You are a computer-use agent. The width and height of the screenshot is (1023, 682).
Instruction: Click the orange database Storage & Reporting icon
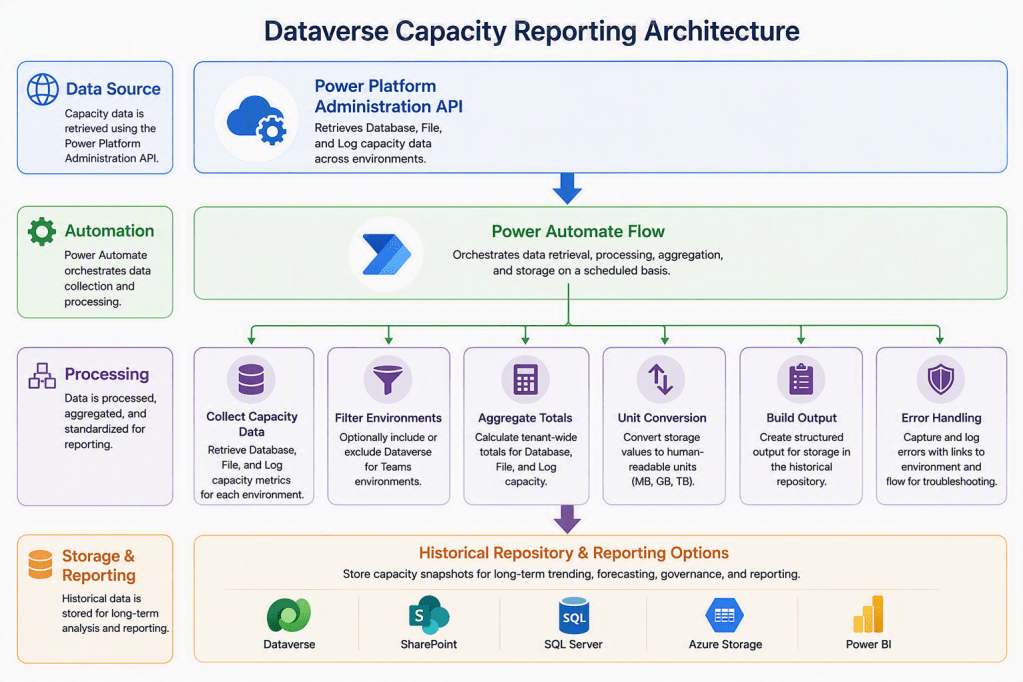(40, 565)
